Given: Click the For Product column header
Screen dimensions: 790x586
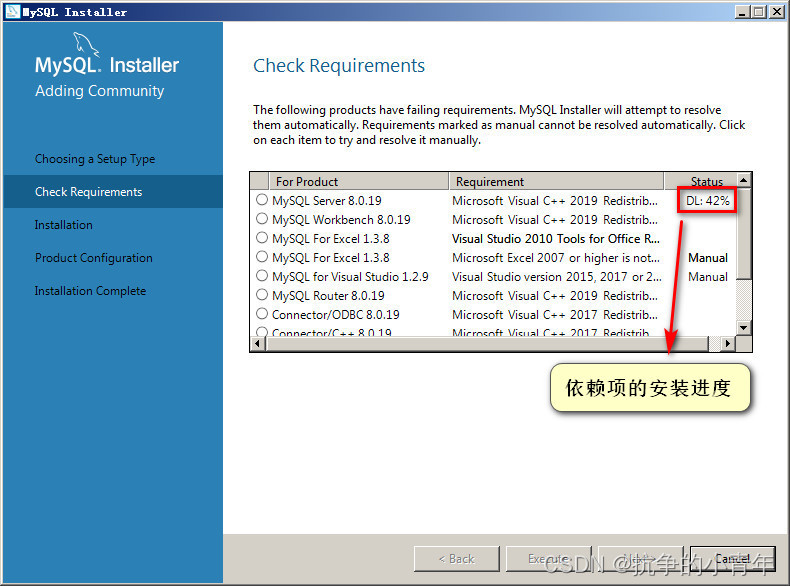Looking at the screenshot, I should [359, 181].
